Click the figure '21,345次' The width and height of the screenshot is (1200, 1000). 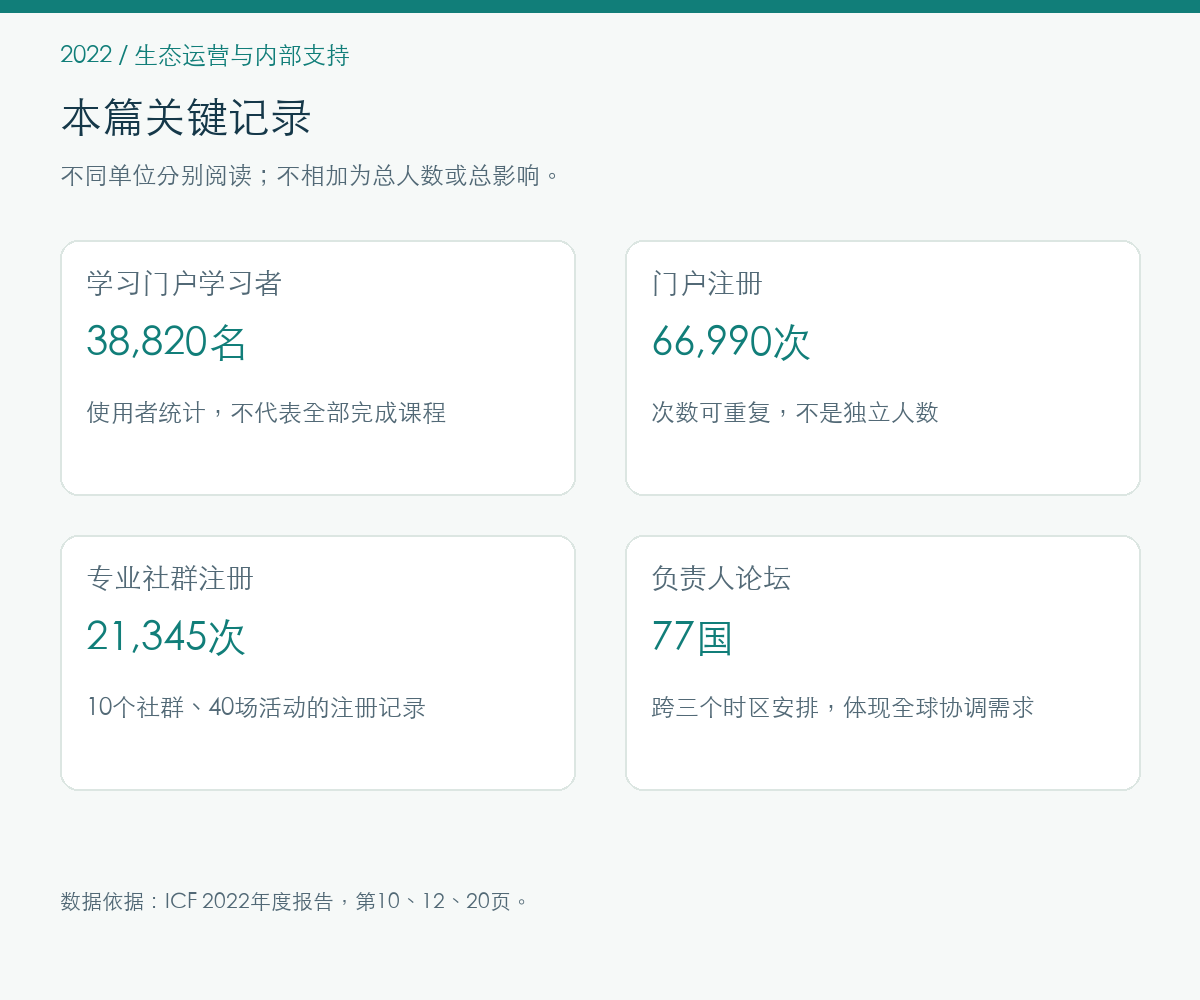pos(166,637)
